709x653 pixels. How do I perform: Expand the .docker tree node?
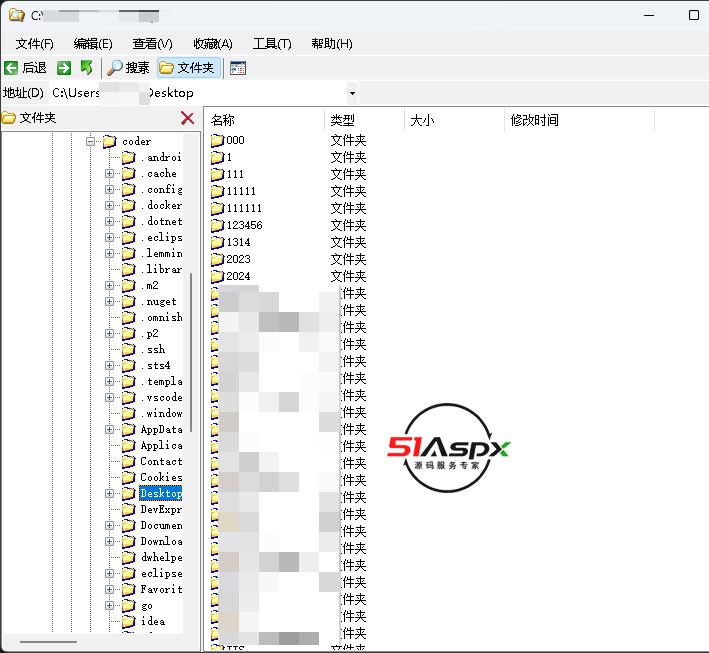(x=109, y=205)
